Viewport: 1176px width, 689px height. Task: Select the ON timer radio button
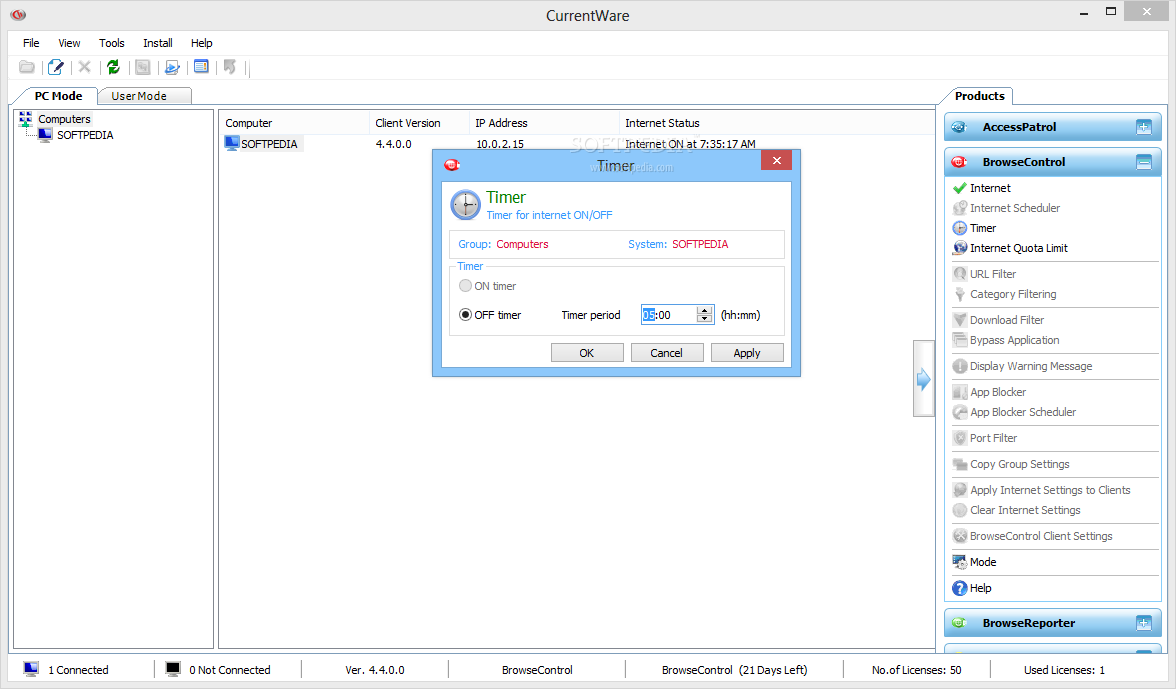[x=465, y=286]
